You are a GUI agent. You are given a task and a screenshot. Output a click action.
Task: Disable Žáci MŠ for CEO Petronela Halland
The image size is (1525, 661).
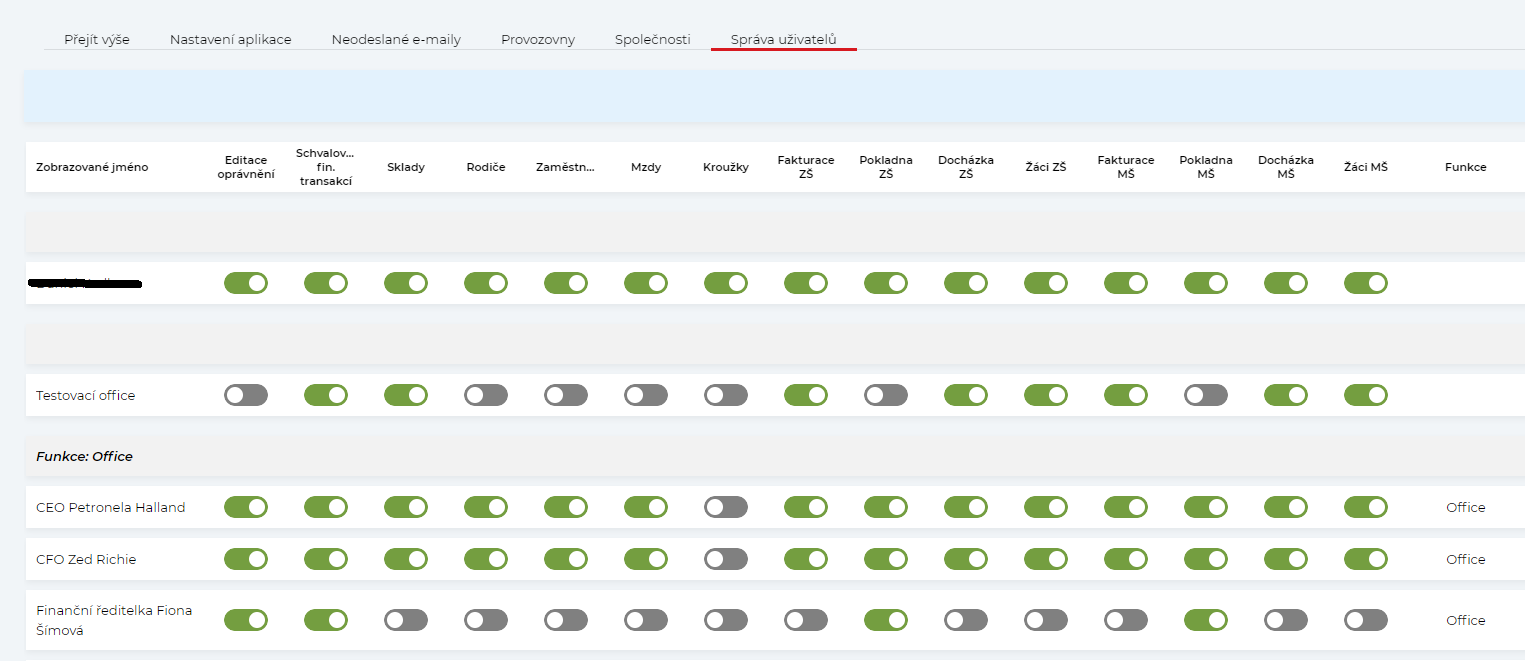[x=1366, y=507]
